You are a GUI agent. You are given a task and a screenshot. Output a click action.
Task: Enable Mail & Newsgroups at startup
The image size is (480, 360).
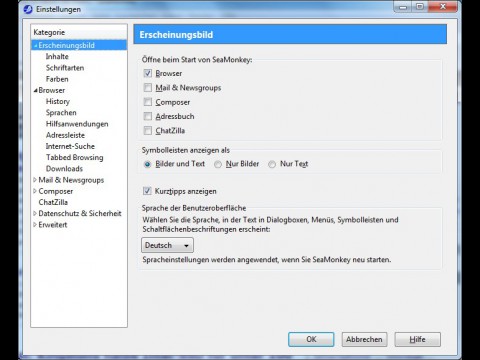click(x=148, y=88)
